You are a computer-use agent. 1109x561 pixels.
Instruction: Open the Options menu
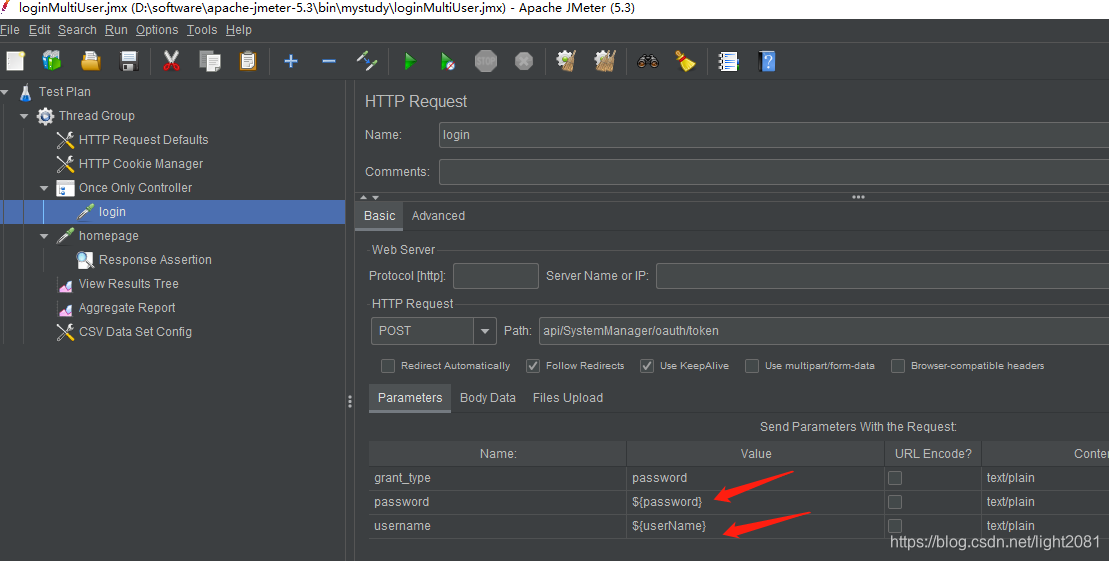[157, 30]
